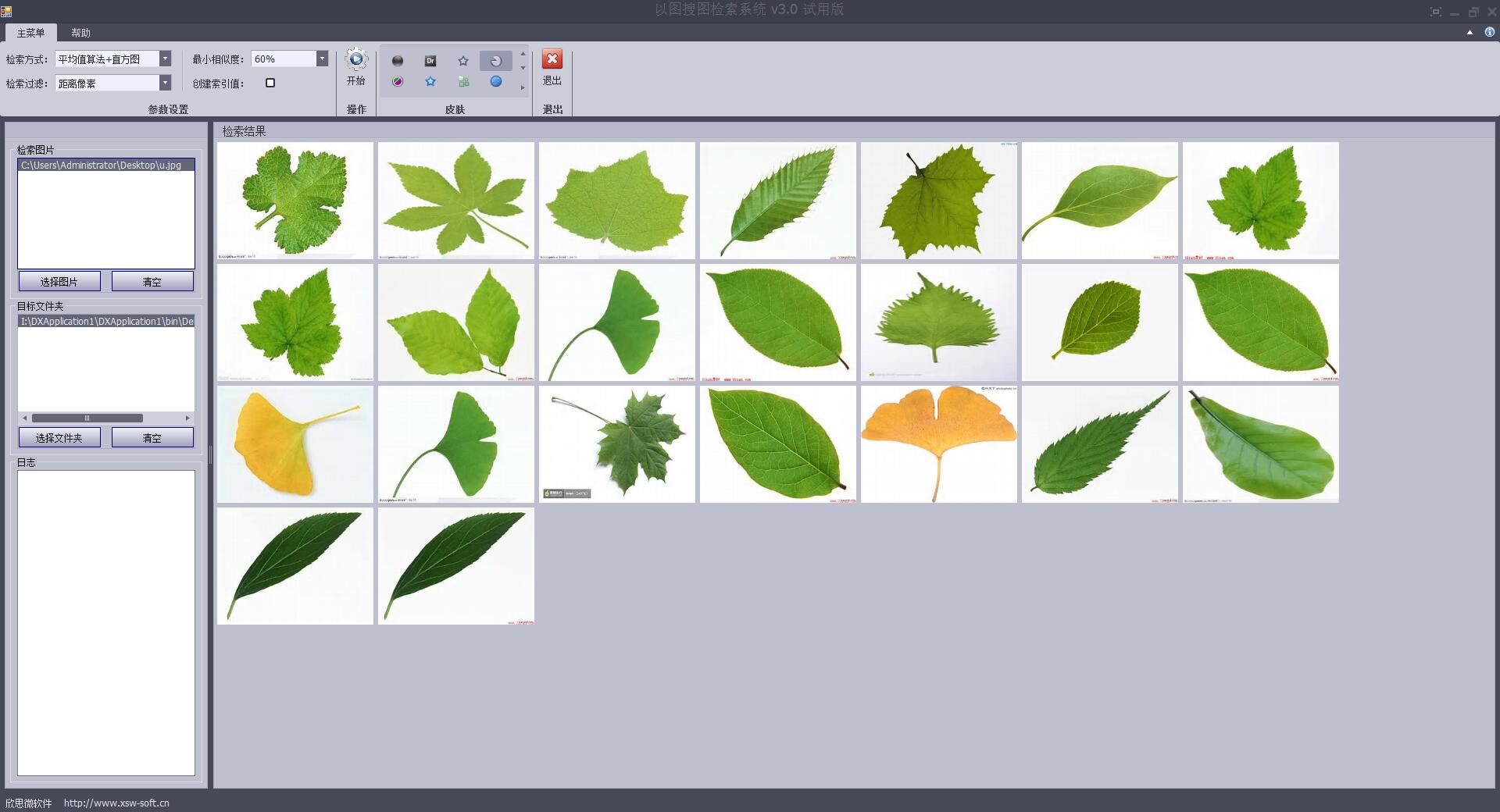
Task: Select the smooth pointed oval leaf in first row
Action: pos(1100,201)
